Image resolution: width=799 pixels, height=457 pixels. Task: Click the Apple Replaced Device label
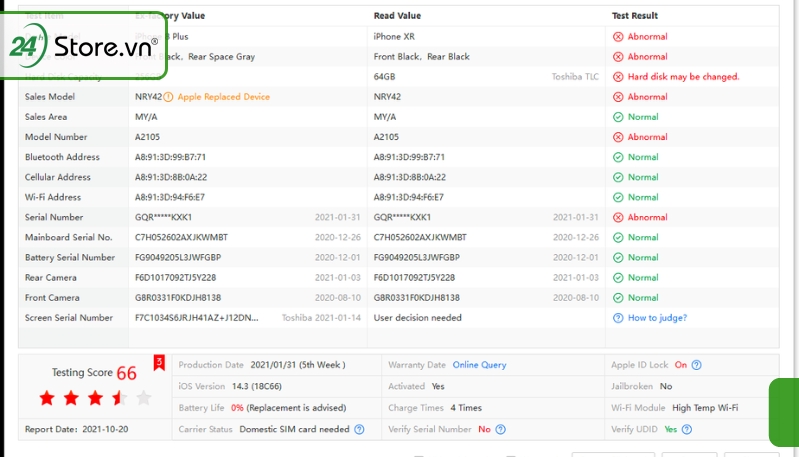click(224, 97)
